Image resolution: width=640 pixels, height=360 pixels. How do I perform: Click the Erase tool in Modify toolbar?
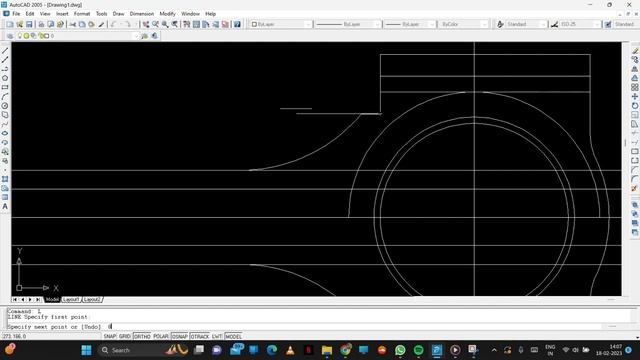pyautogui.click(x=635, y=51)
